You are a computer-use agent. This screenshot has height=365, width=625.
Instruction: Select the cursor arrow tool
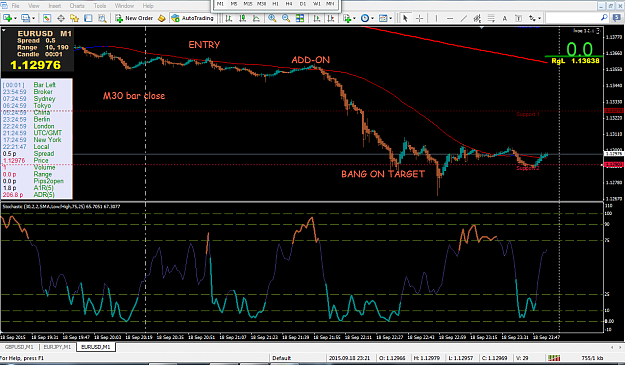point(405,18)
